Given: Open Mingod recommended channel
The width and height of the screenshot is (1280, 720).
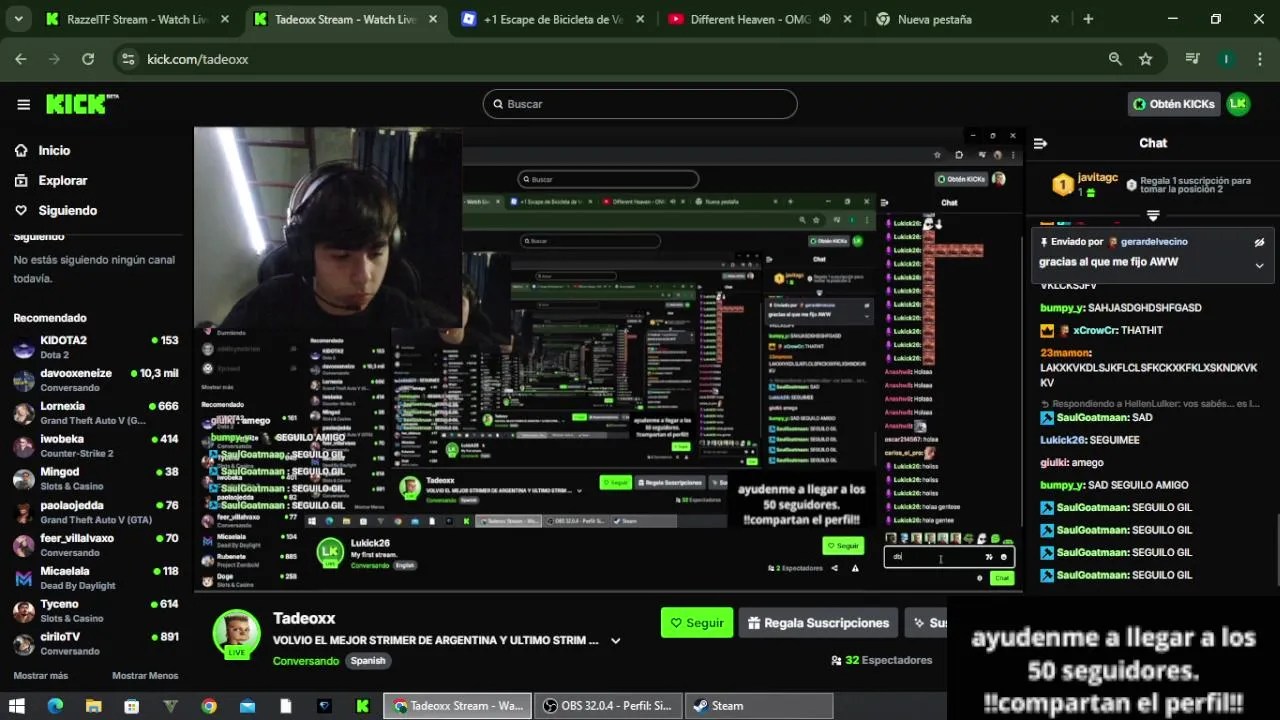Looking at the screenshot, I should 96,479.
